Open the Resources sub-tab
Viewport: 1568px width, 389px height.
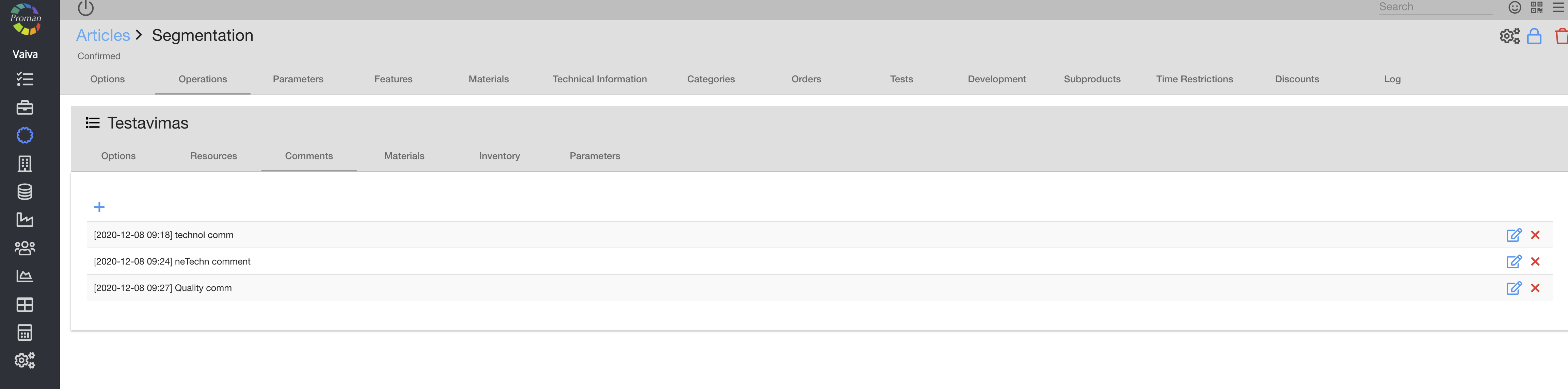[x=213, y=156]
